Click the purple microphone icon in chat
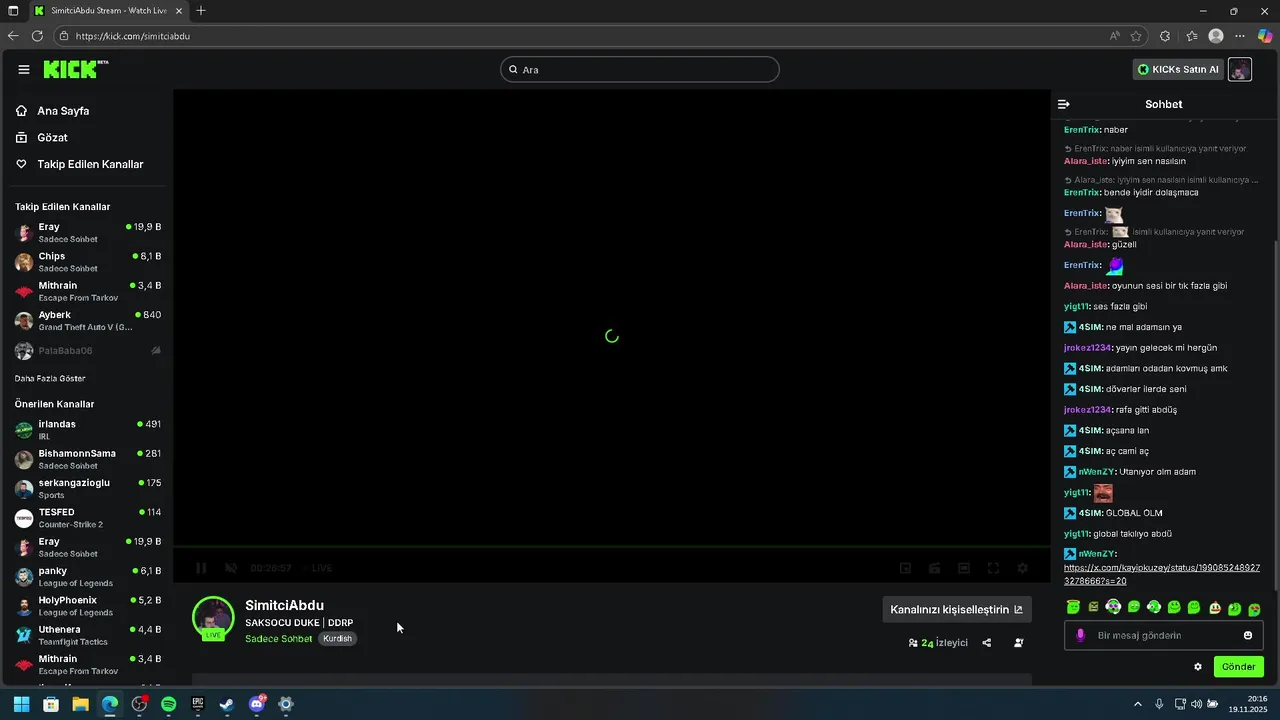Image resolution: width=1280 pixels, height=720 pixels. [x=1080, y=635]
